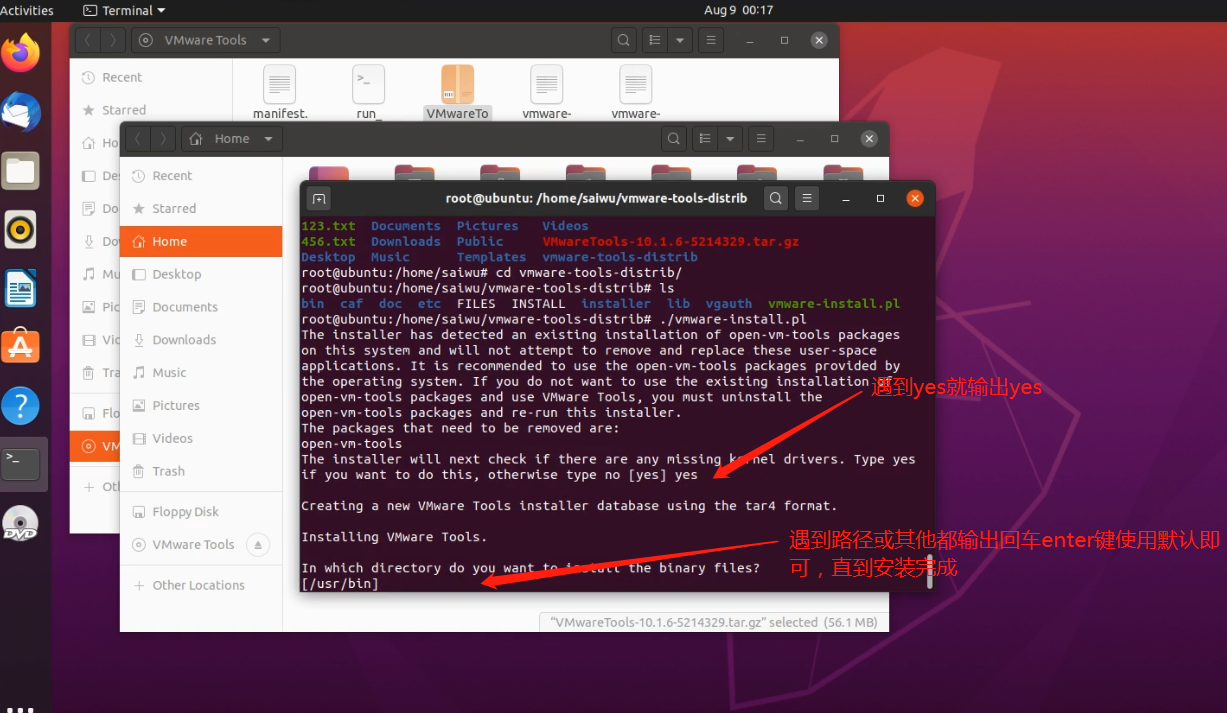Launch Thunderbird mail from the dock
This screenshot has width=1227, height=713.
pyautogui.click(x=21, y=111)
